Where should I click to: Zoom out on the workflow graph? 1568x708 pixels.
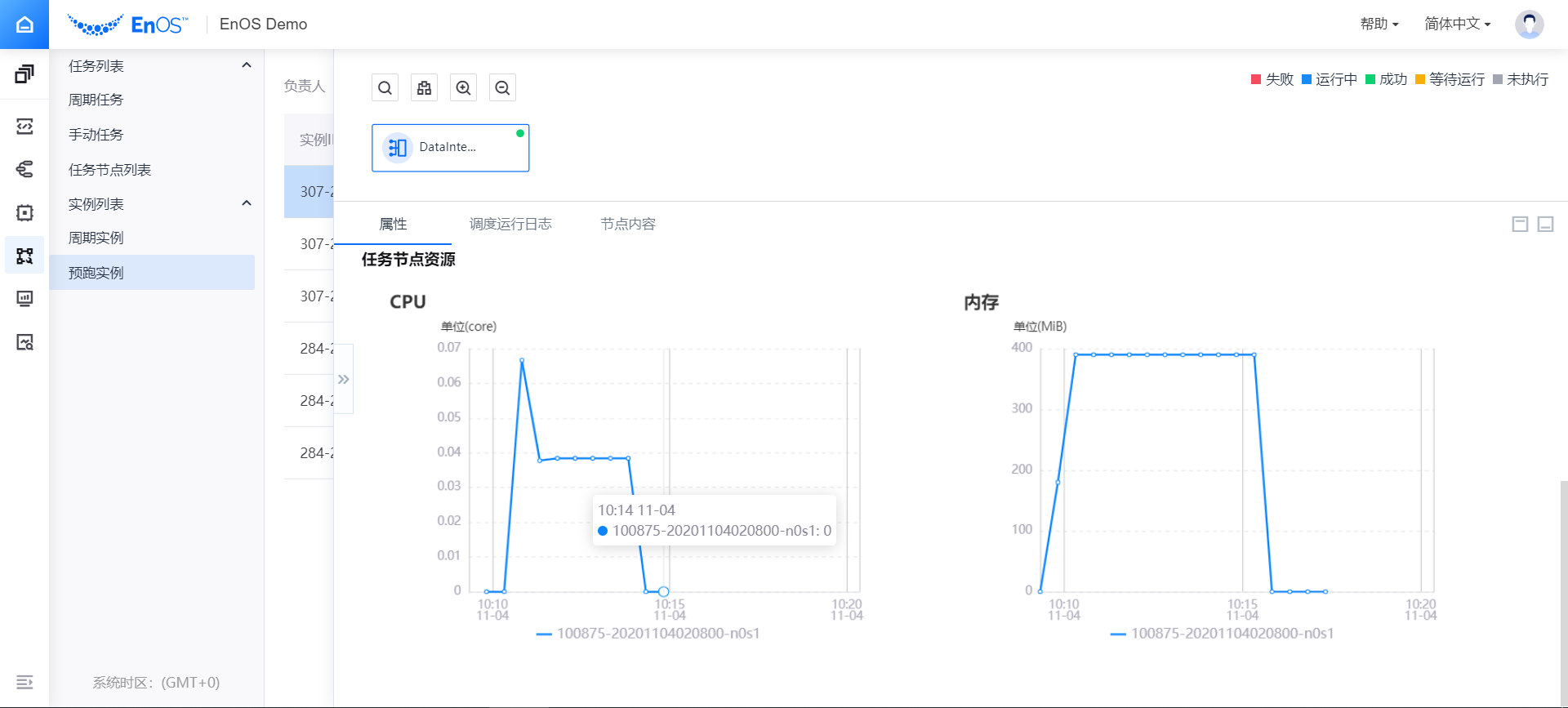pyautogui.click(x=502, y=88)
